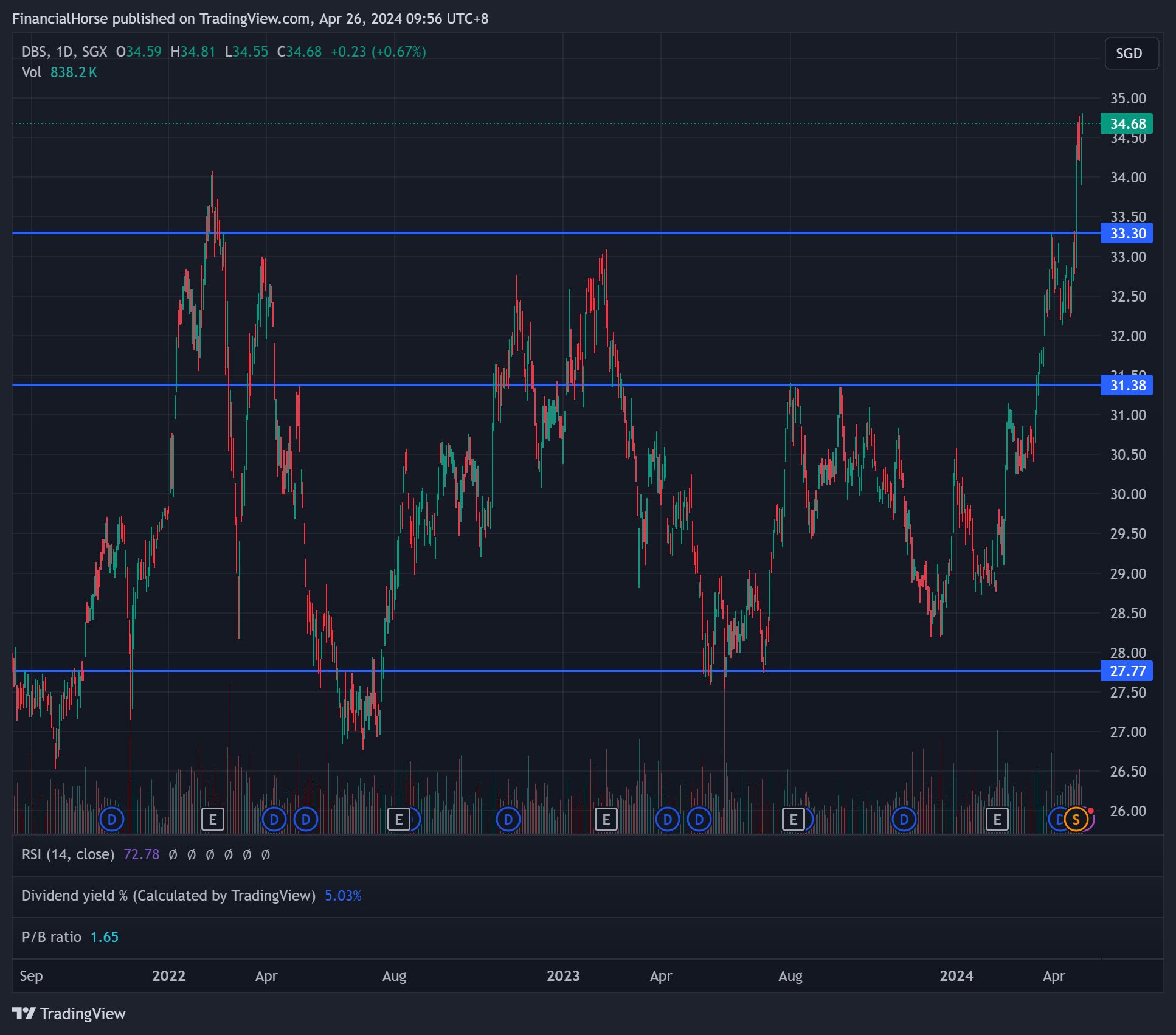
Task: Open the dividend D marker nearest the Apr 2022 label
Action: [x=274, y=819]
